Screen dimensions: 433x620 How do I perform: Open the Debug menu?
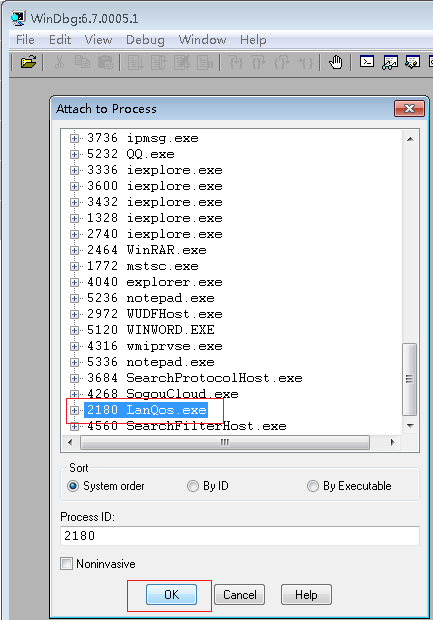pos(145,40)
